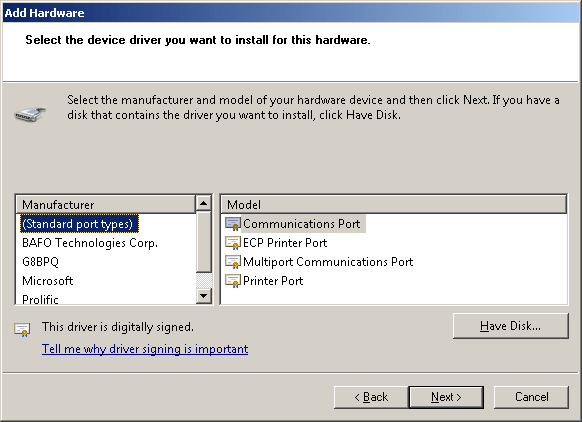
Task: Click the manufacturer list down arrow
Action: [x=203, y=296]
